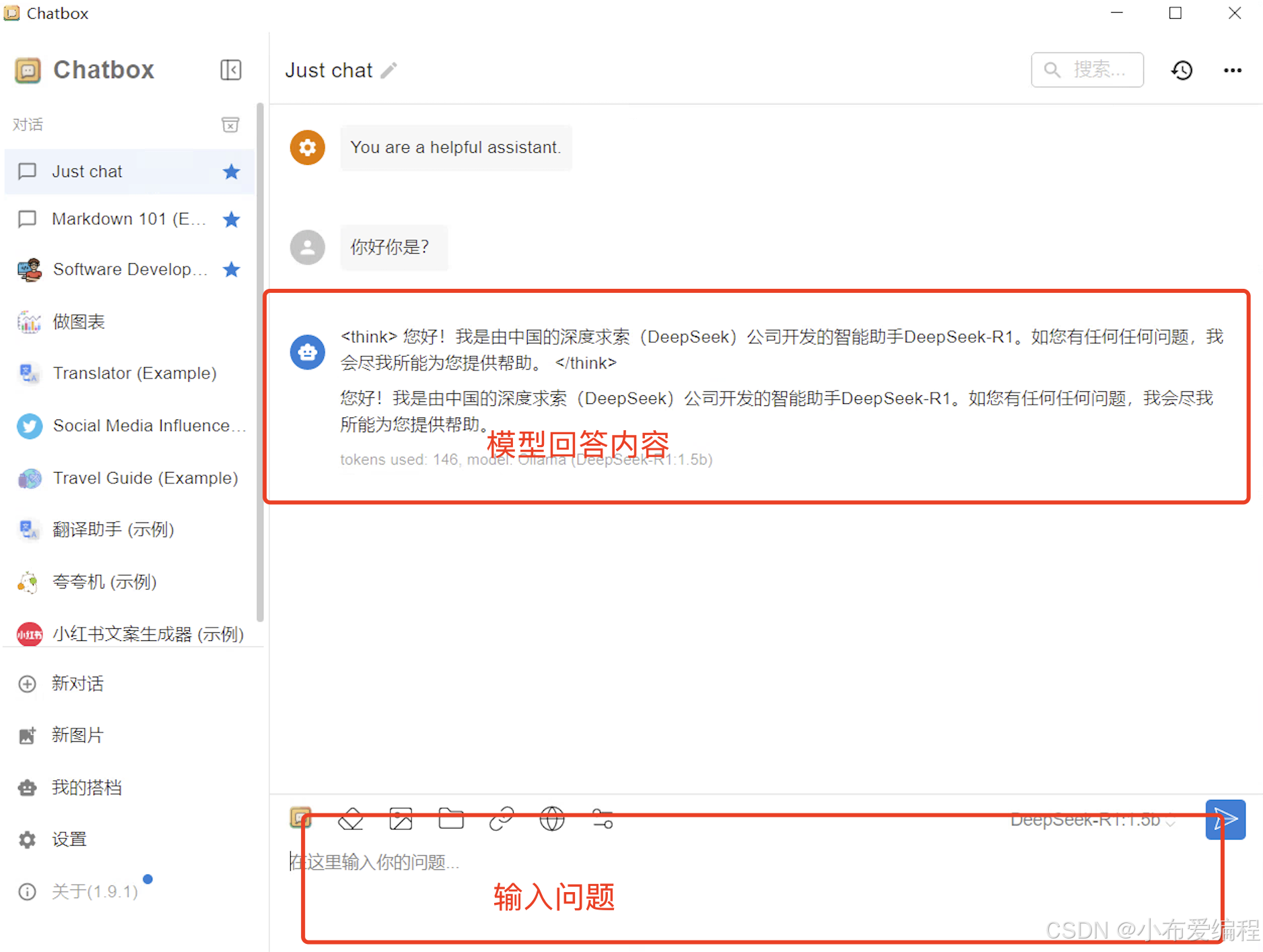This screenshot has height=952, width=1263.
Task: Click the Just chat title text
Action: pos(329,70)
